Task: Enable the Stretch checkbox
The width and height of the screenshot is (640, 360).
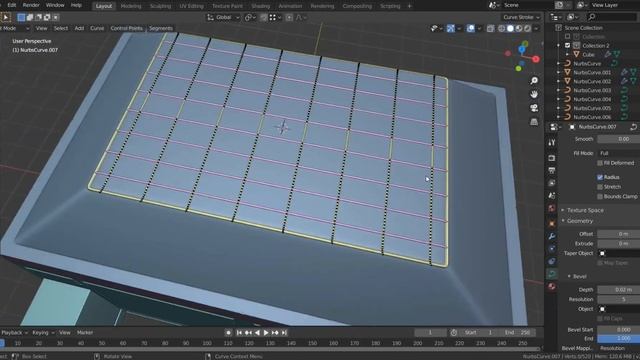Action: point(600,187)
